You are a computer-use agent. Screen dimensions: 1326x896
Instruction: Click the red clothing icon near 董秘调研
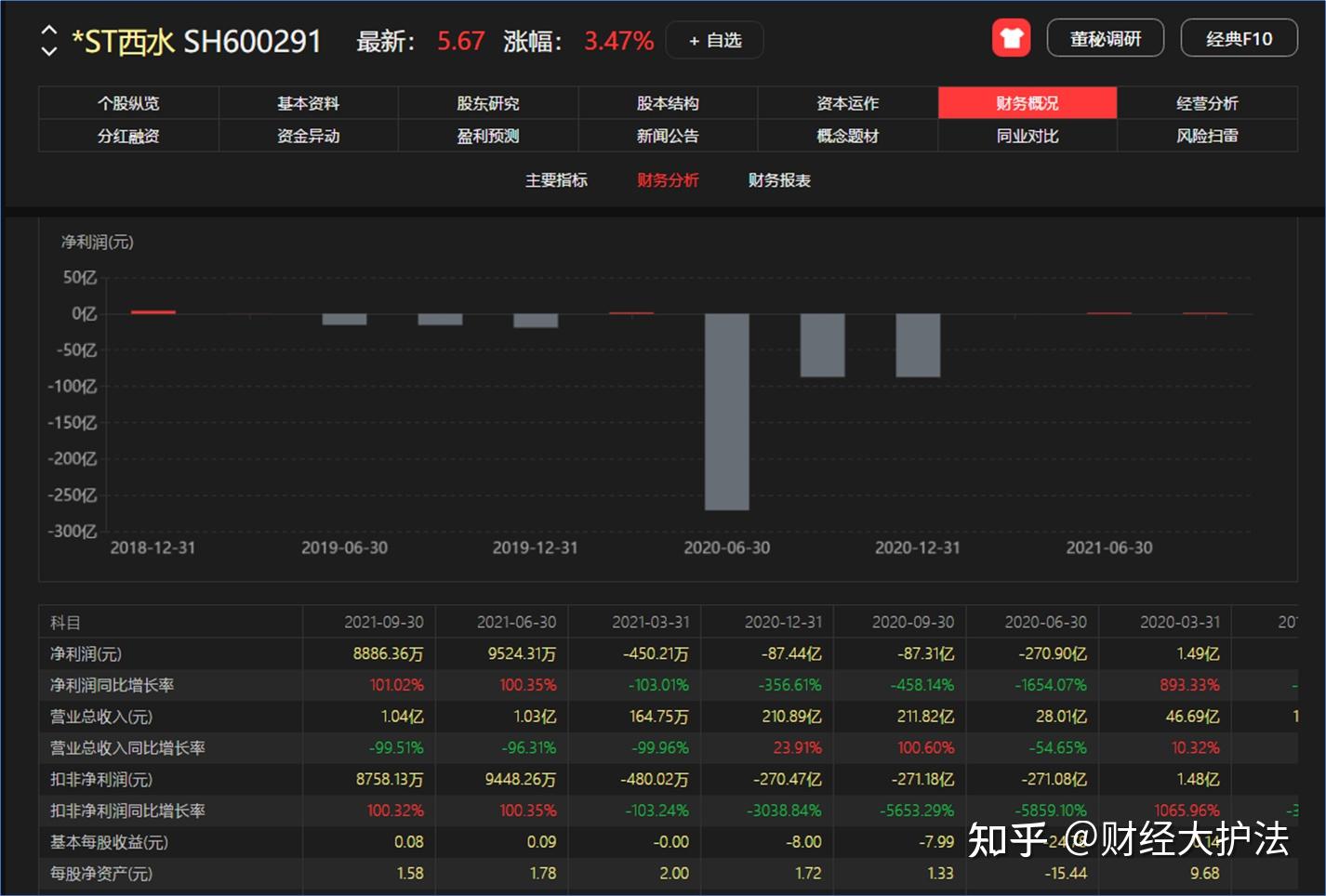pos(1011,38)
